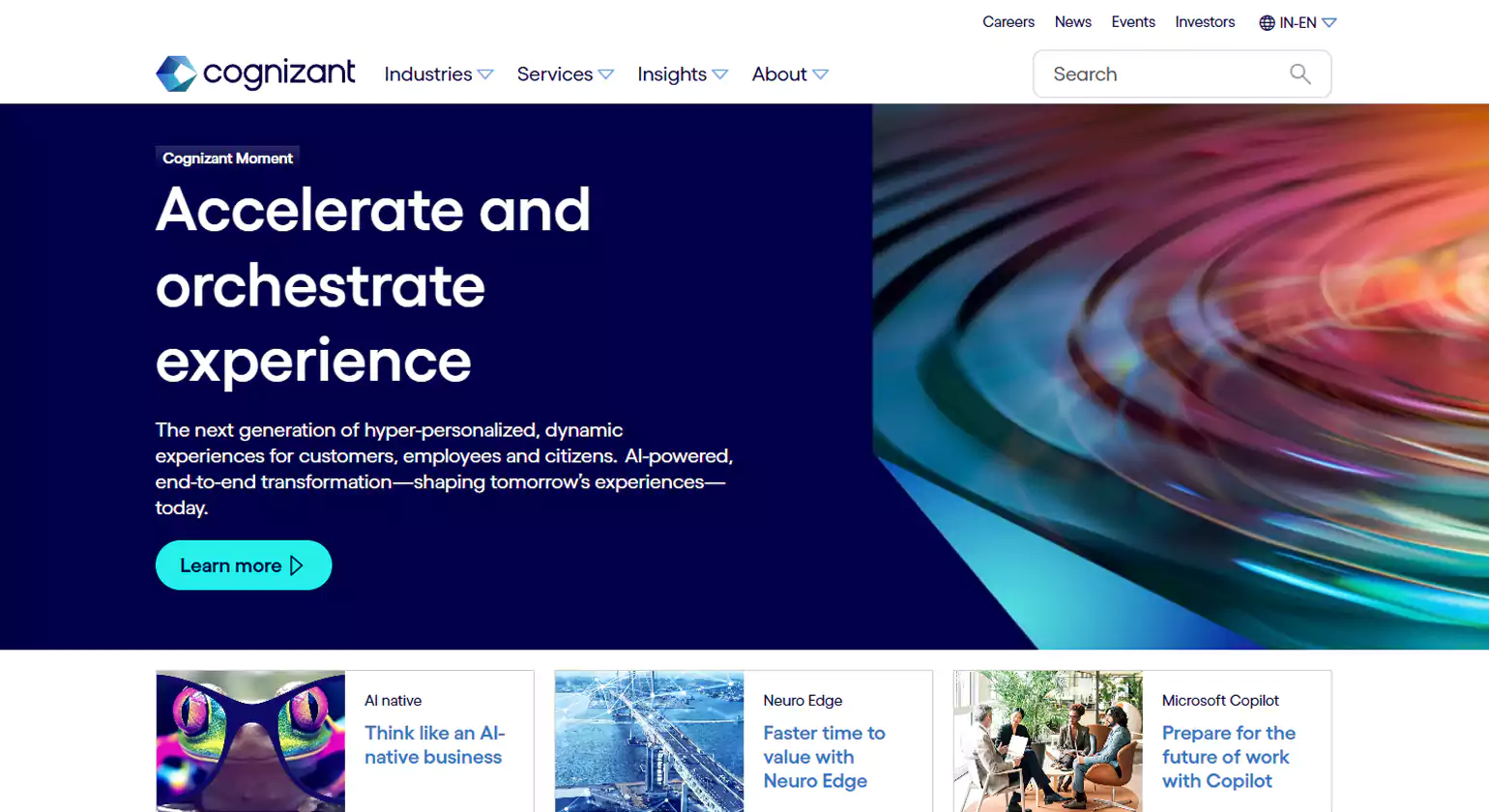
Task: Click the Cognizant logo icon
Action: click(x=176, y=73)
